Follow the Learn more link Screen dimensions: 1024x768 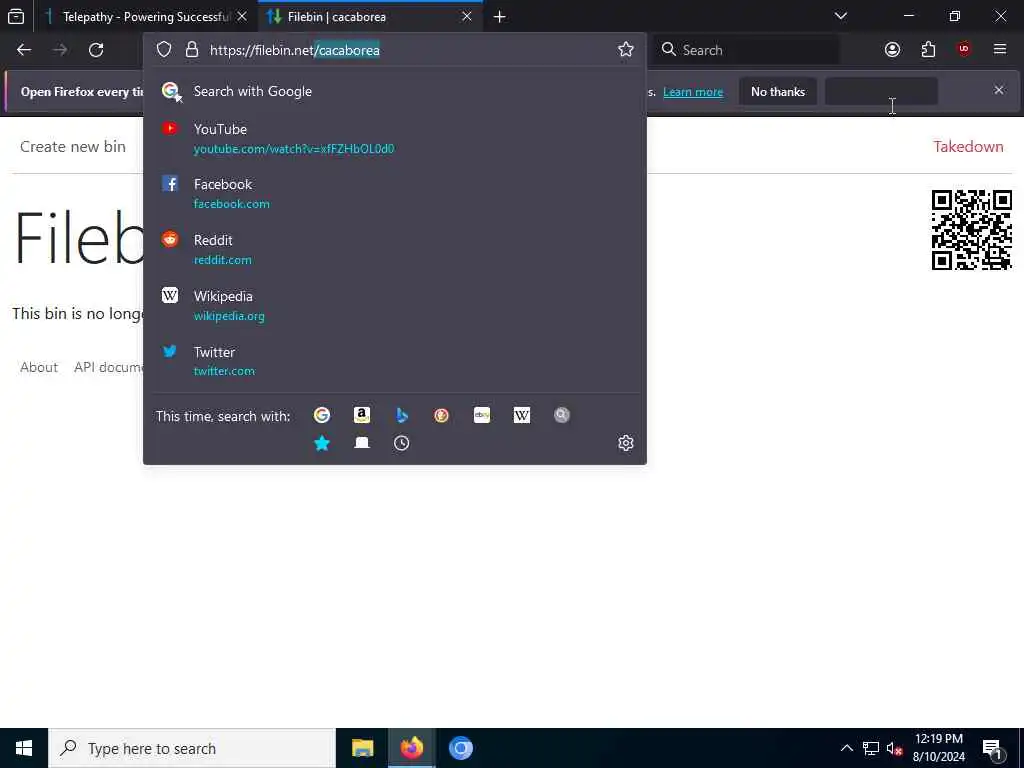point(693,92)
